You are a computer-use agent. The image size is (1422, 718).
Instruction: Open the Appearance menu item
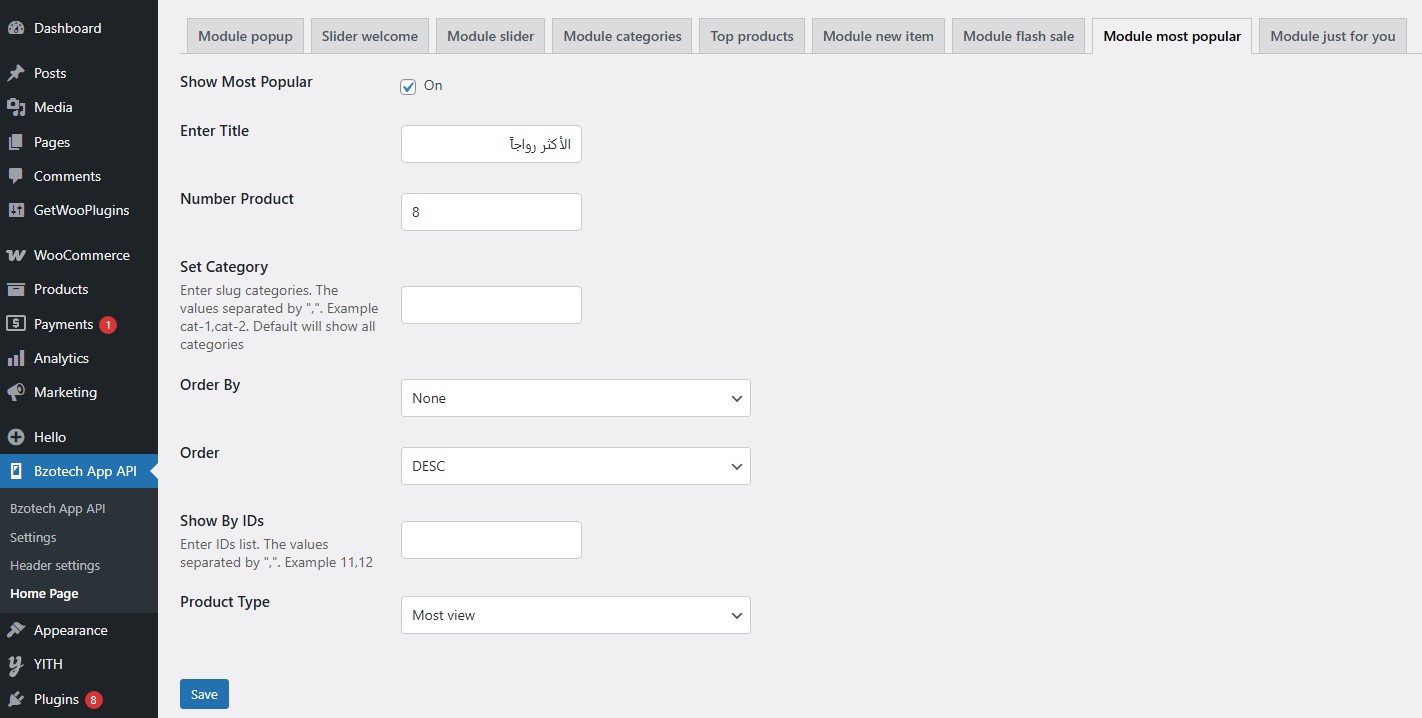coord(79,630)
